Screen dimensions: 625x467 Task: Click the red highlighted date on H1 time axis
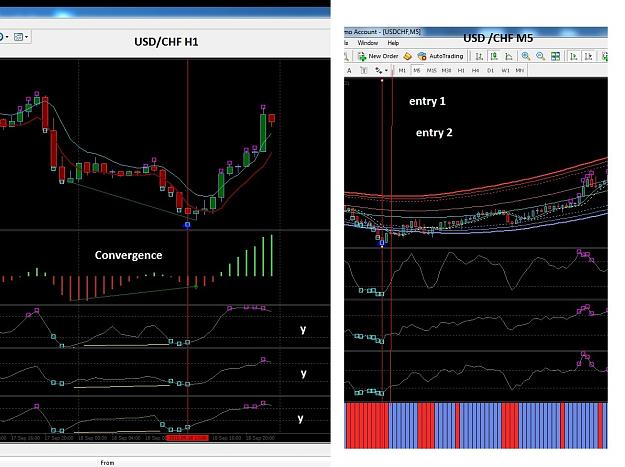point(187,438)
